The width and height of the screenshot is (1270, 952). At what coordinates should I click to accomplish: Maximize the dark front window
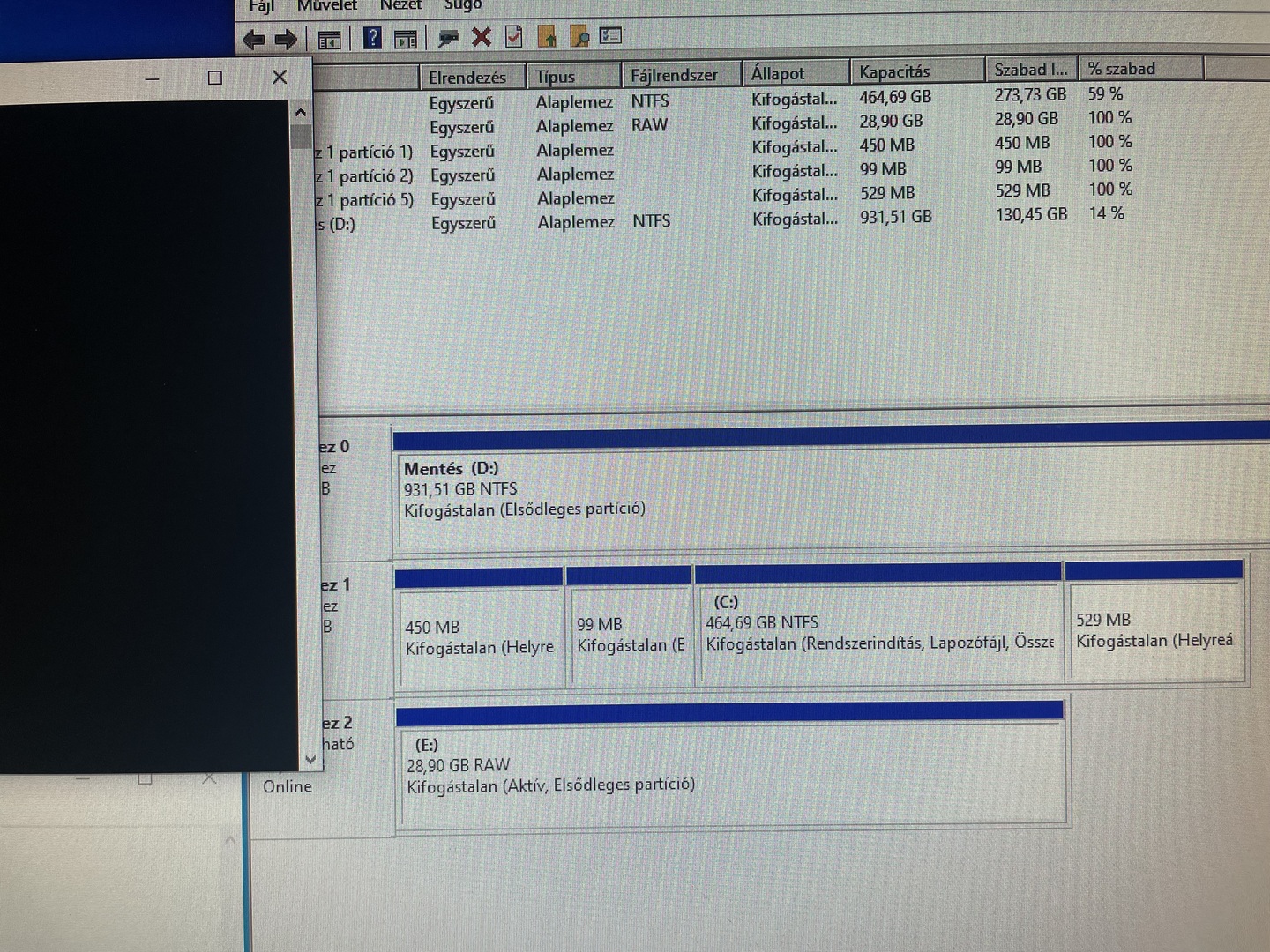214,78
